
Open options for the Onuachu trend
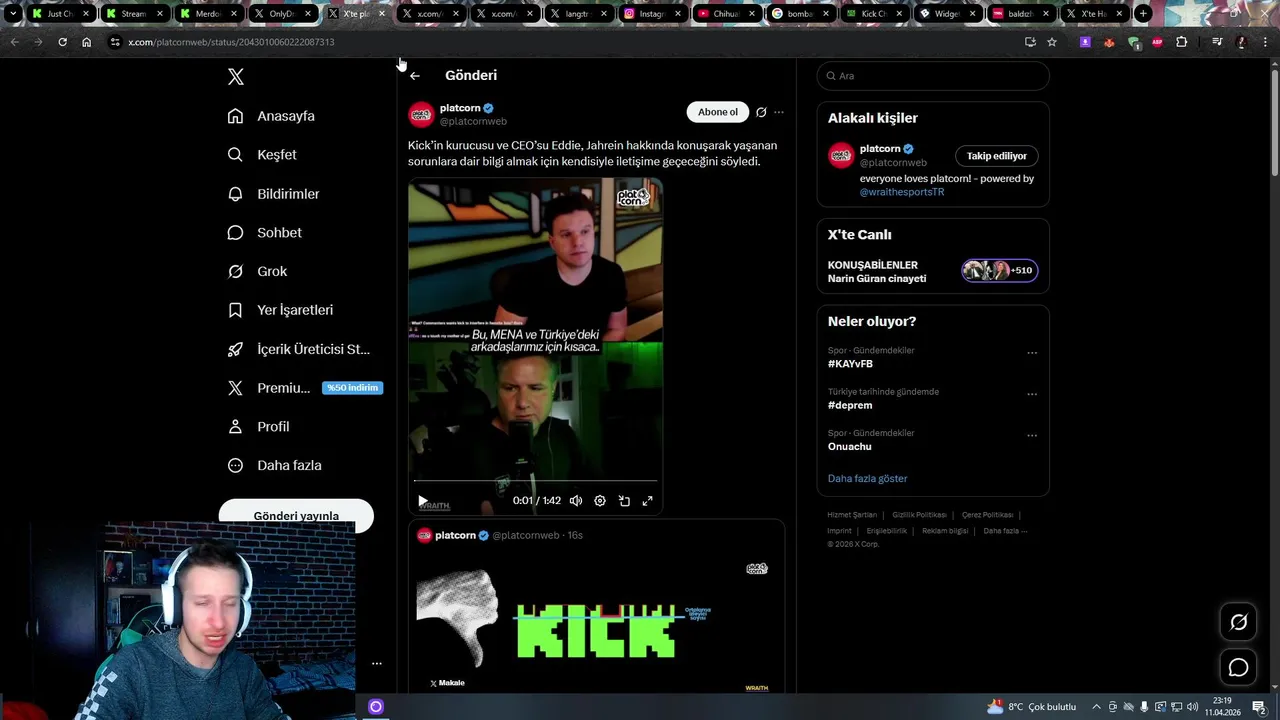coord(1032,435)
